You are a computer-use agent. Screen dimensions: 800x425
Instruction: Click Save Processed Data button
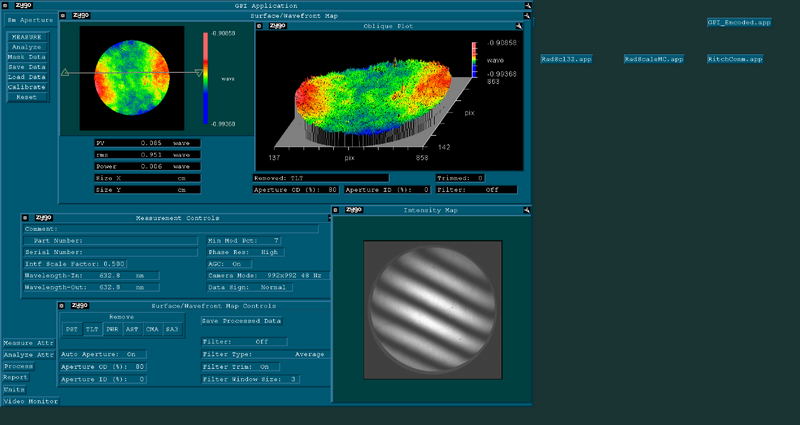click(242, 321)
